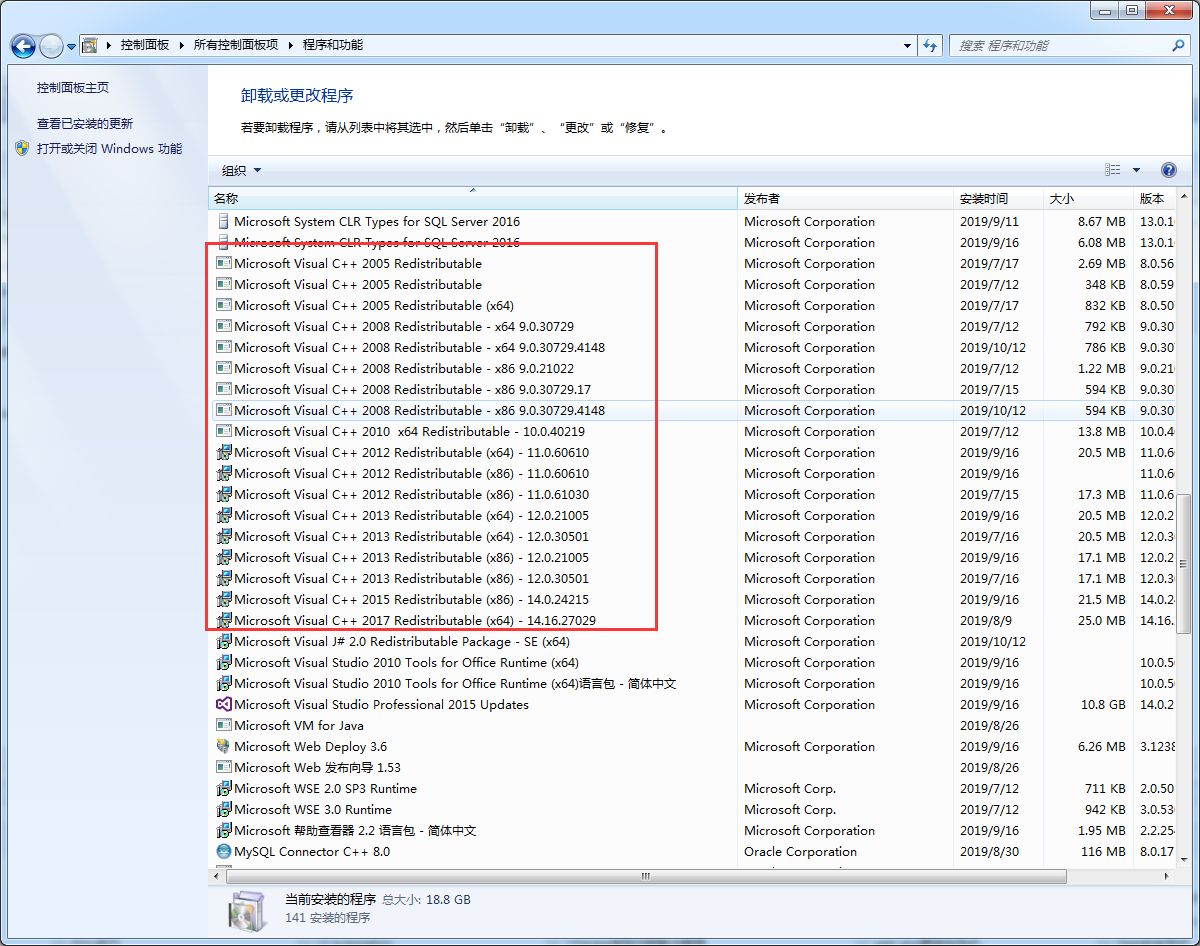Click the horizontal scrollbar thumb
Screen dimensions: 1200x946
tap(645, 876)
